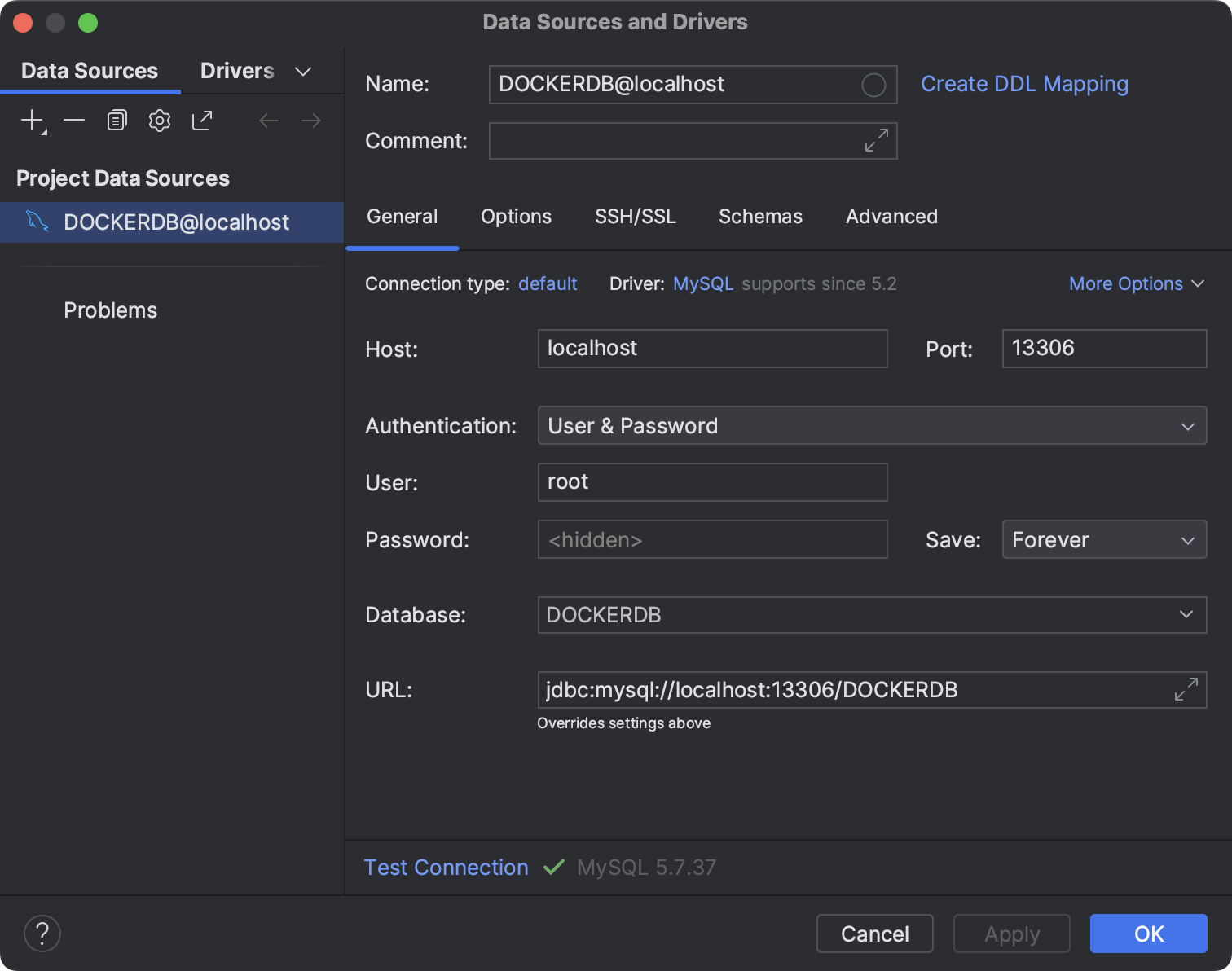Open data source settings gear
The height and width of the screenshot is (971, 1232).
click(159, 120)
